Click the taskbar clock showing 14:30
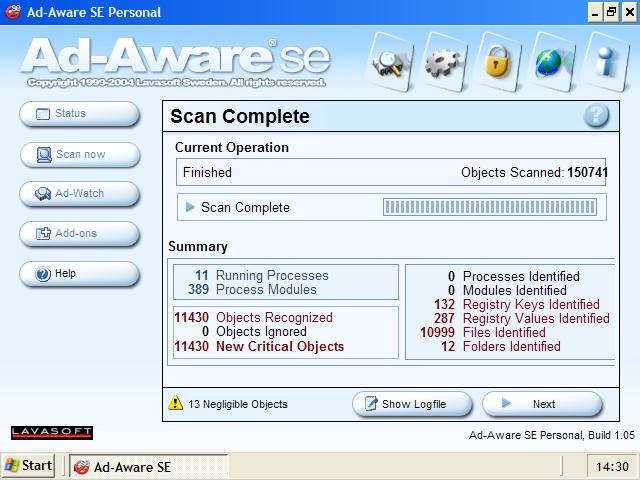 point(612,467)
